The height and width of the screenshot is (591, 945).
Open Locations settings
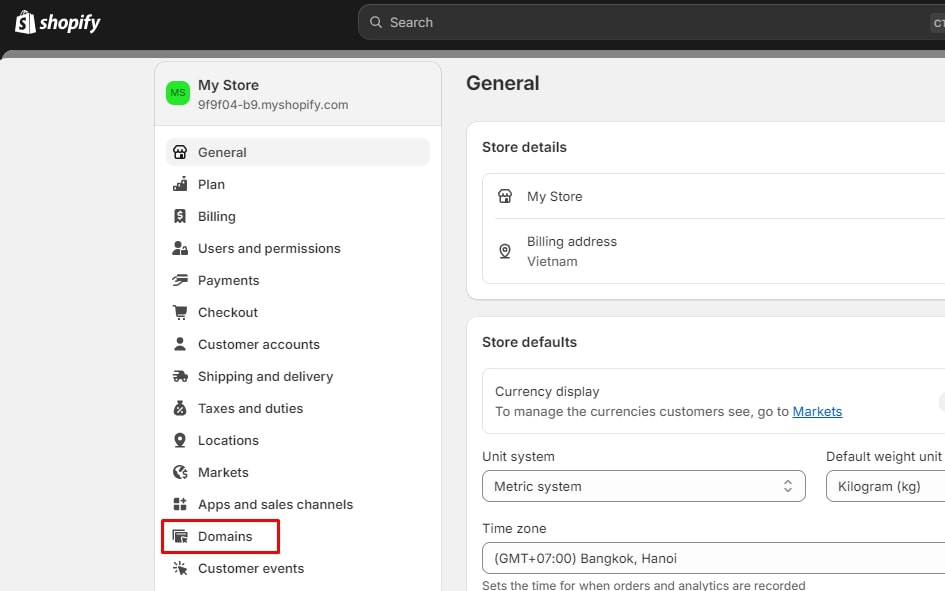click(x=298, y=440)
